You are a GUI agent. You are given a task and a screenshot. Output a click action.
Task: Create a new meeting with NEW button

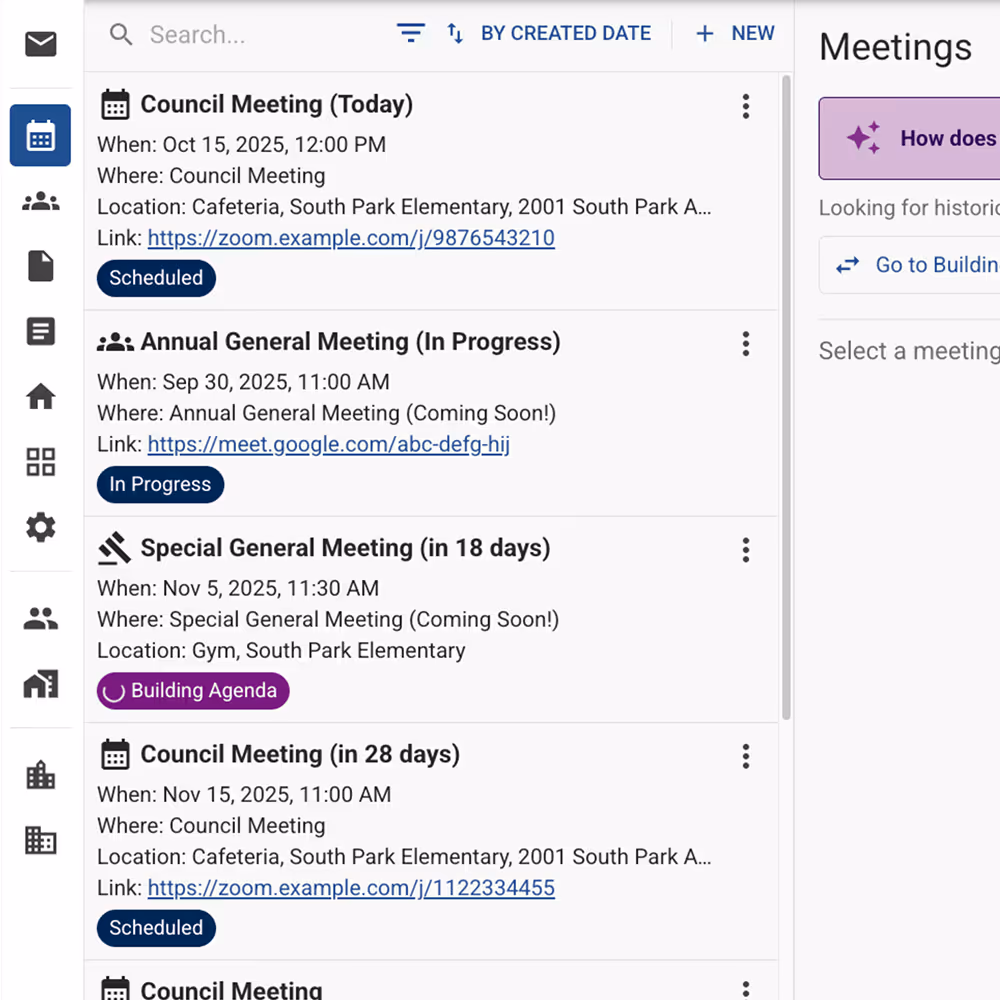[x=735, y=33]
